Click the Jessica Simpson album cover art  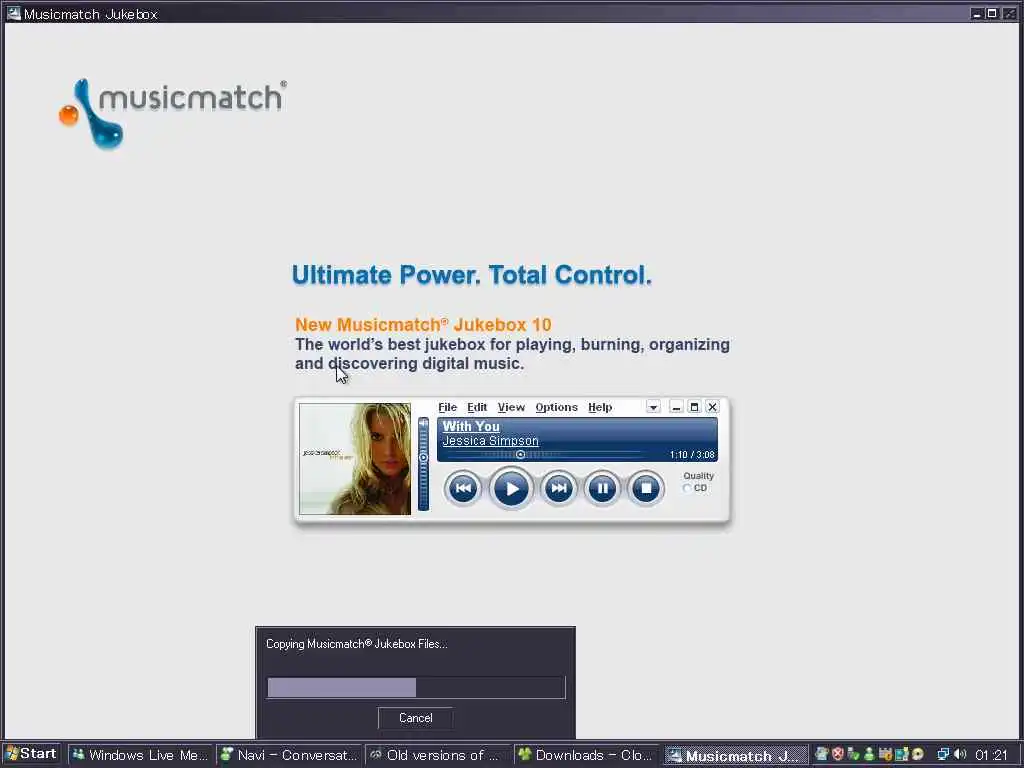coord(355,458)
